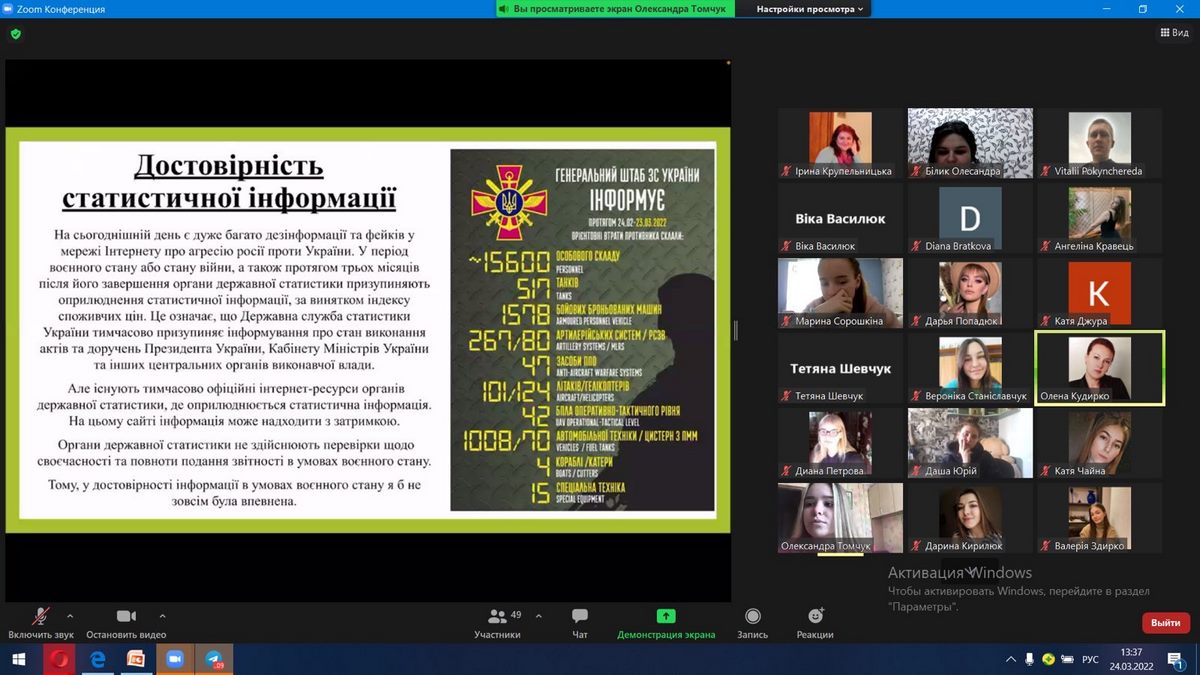Open PowerPoint from the taskbar

(136, 660)
